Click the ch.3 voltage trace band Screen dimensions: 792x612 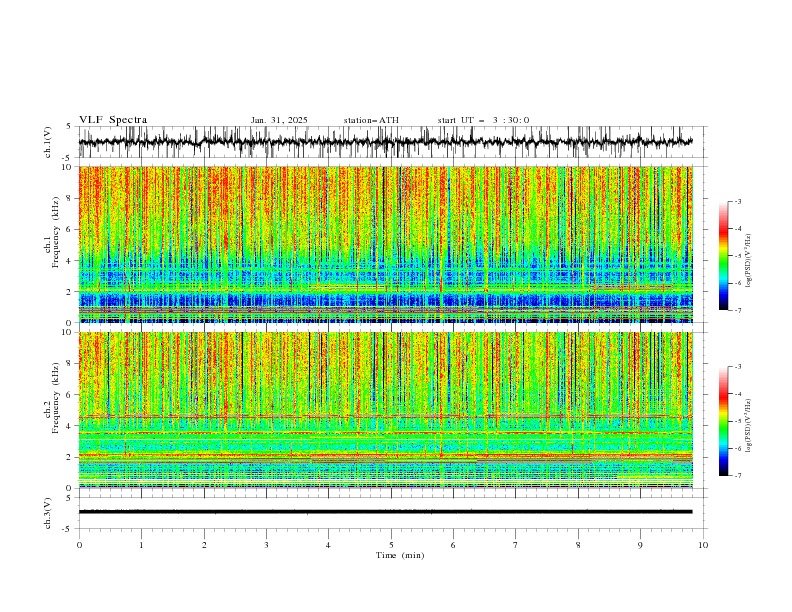(x=385, y=512)
